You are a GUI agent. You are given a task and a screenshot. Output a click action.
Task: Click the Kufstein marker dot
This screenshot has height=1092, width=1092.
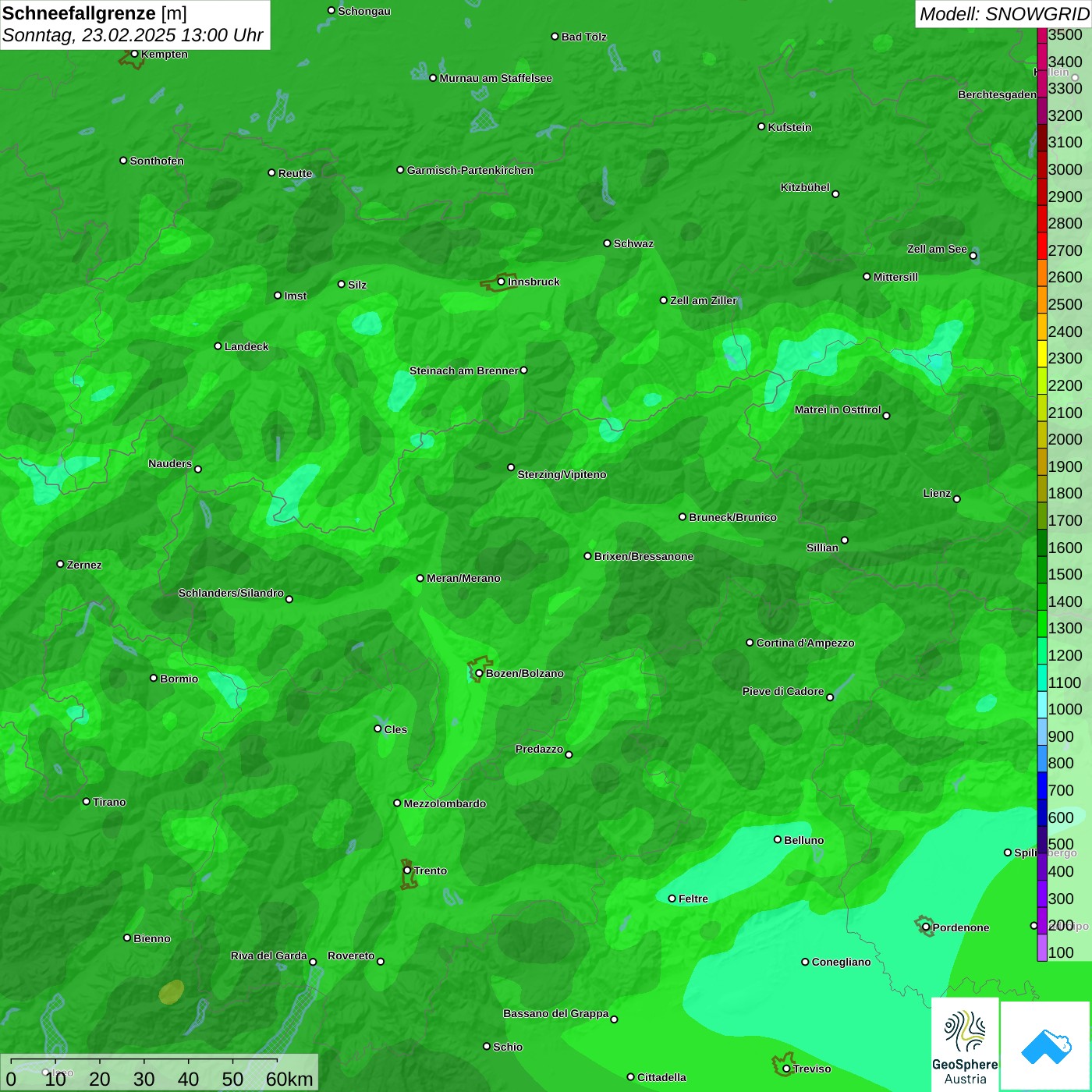point(761,126)
